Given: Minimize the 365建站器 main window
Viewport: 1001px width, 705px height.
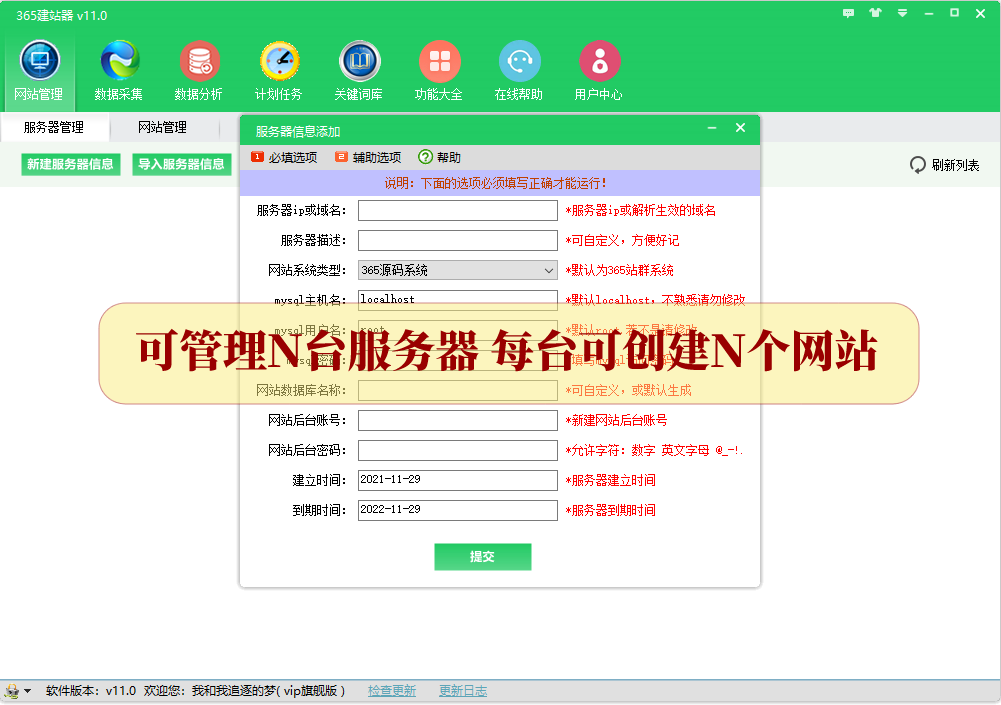Looking at the screenshot, I should tap(929, 13).
